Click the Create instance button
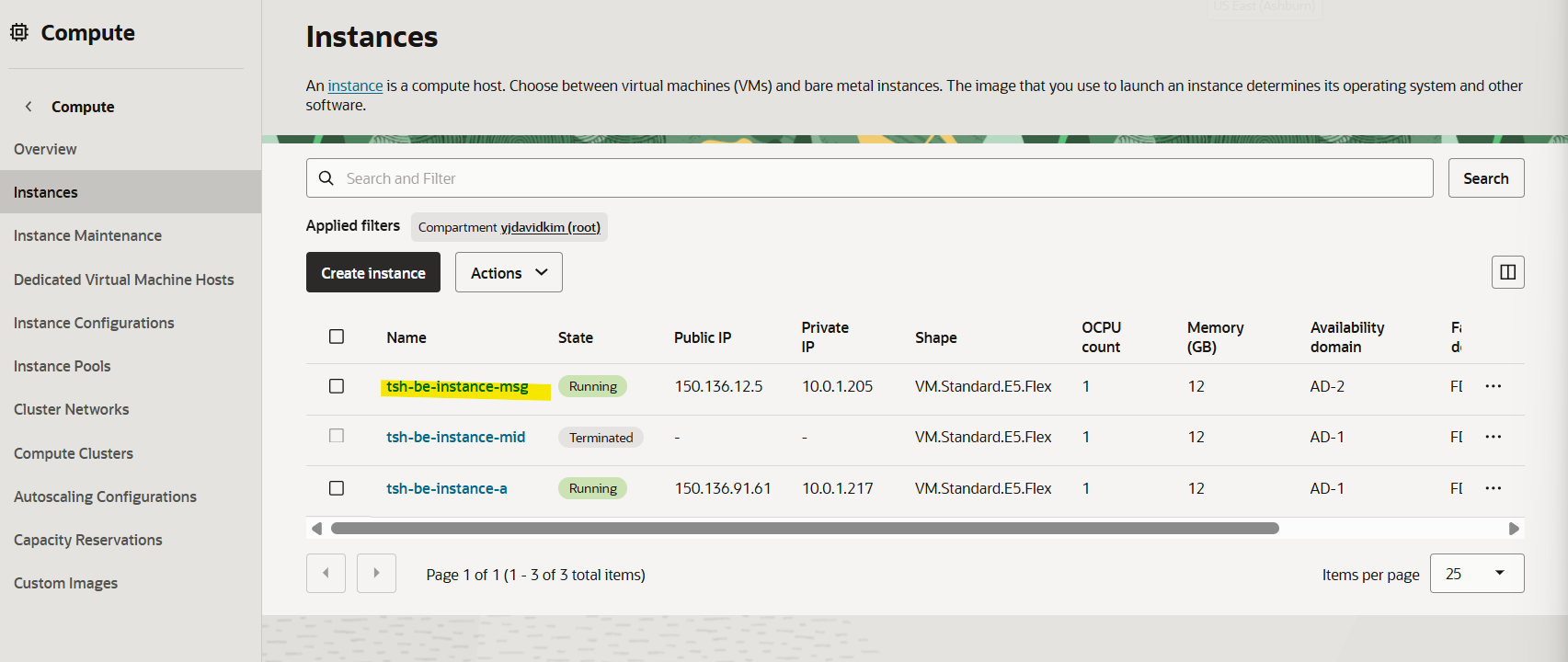1568x662 pixels. click(373, 273)
